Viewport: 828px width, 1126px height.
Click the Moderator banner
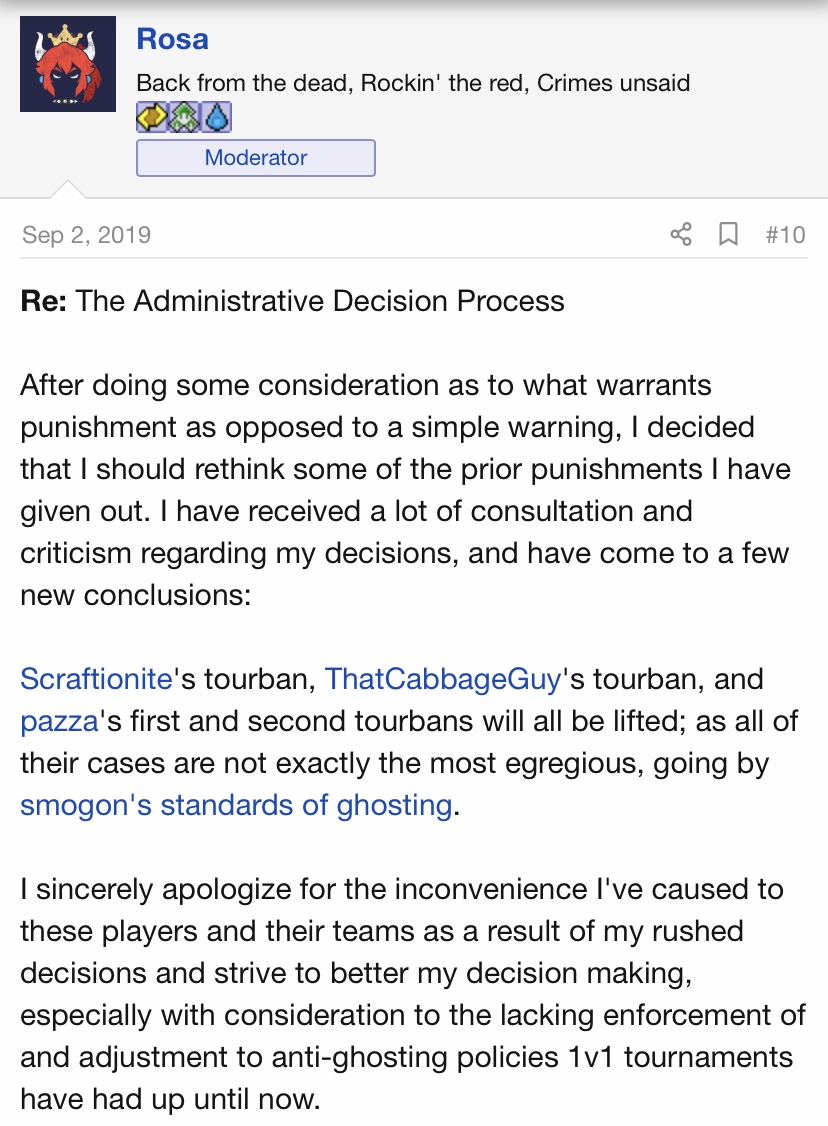pyautogui.click(x=256, y=158)
